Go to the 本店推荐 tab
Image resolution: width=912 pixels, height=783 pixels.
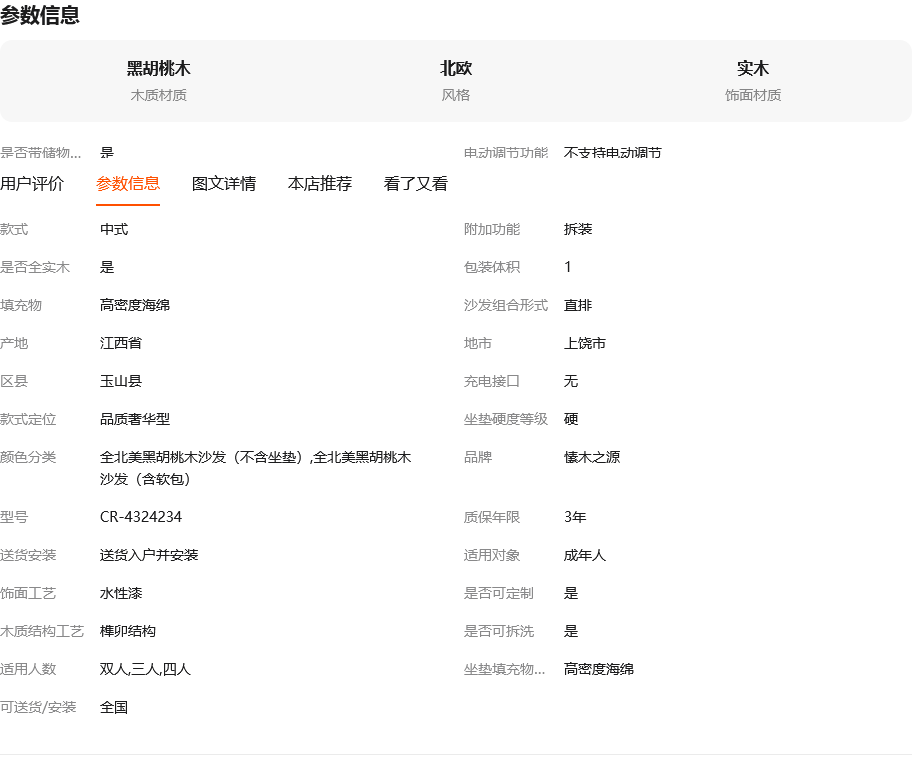[x=320, y=184]
